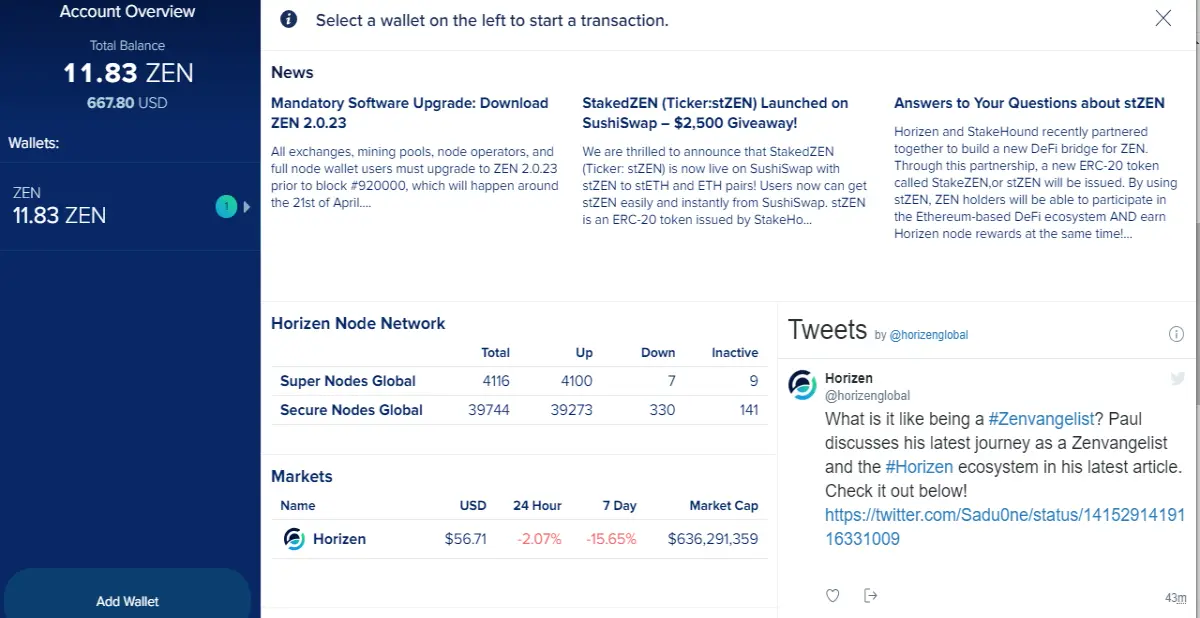Click the Horizen avatar in tweet
The width and height of the screenshot is (1200, 618).
pyautogui.click(x=803, y=385)
